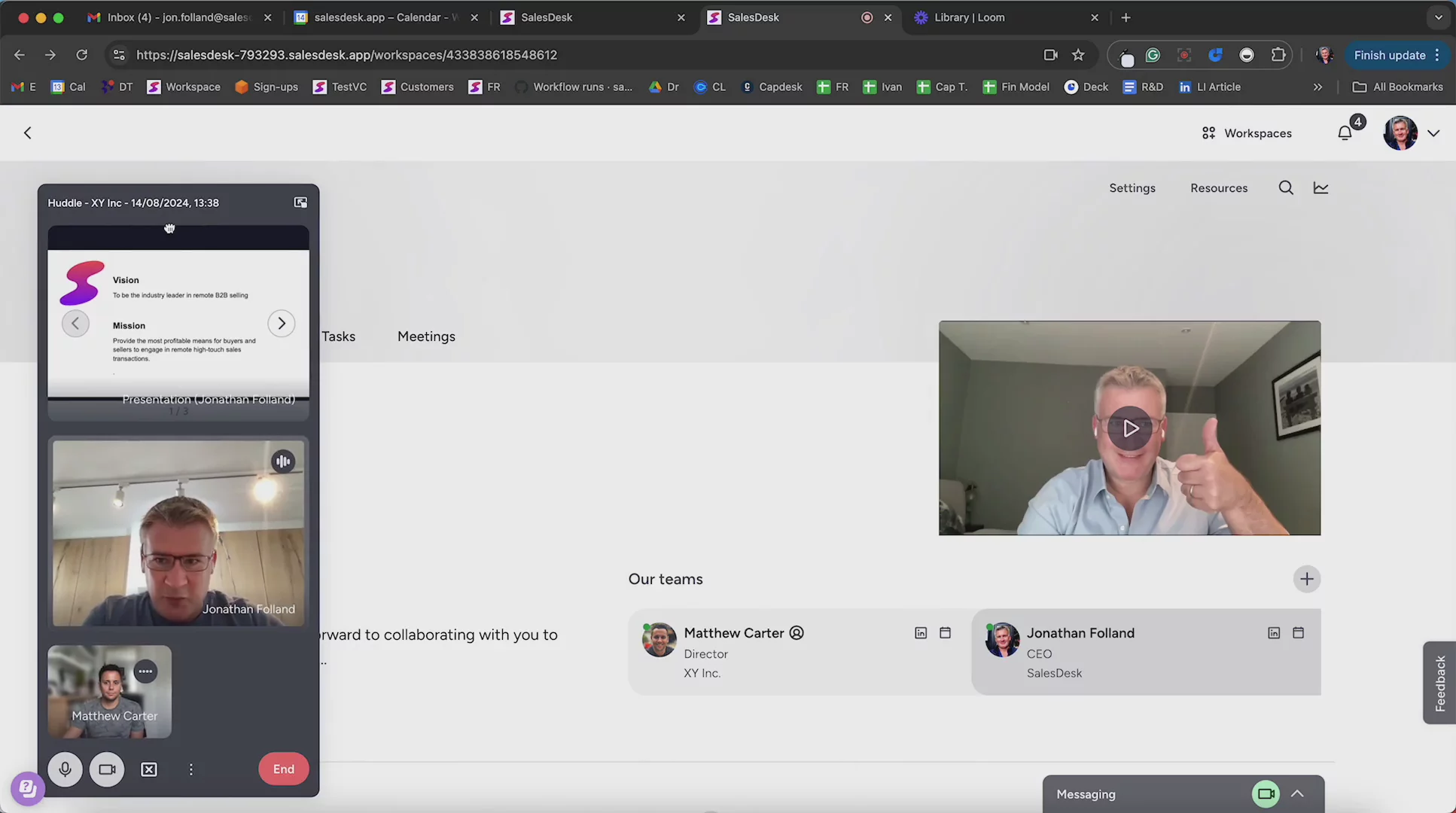Expand the Messaging panel chevron
This screenshot has height=813, width=1456.
tap(1297, 793)
